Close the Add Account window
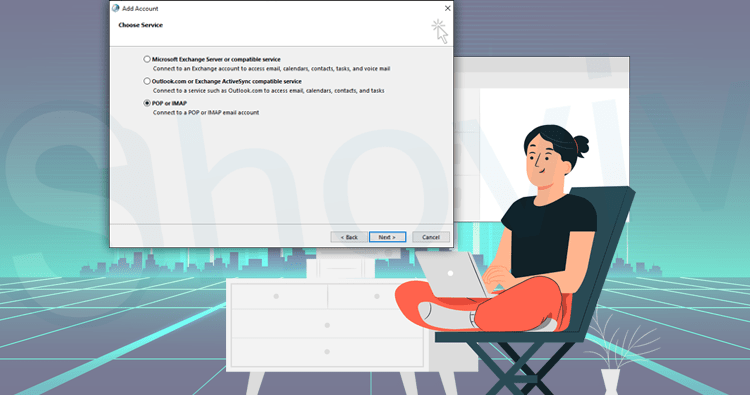Viewport: 750px width, 395px height. (x=447, y=8)
